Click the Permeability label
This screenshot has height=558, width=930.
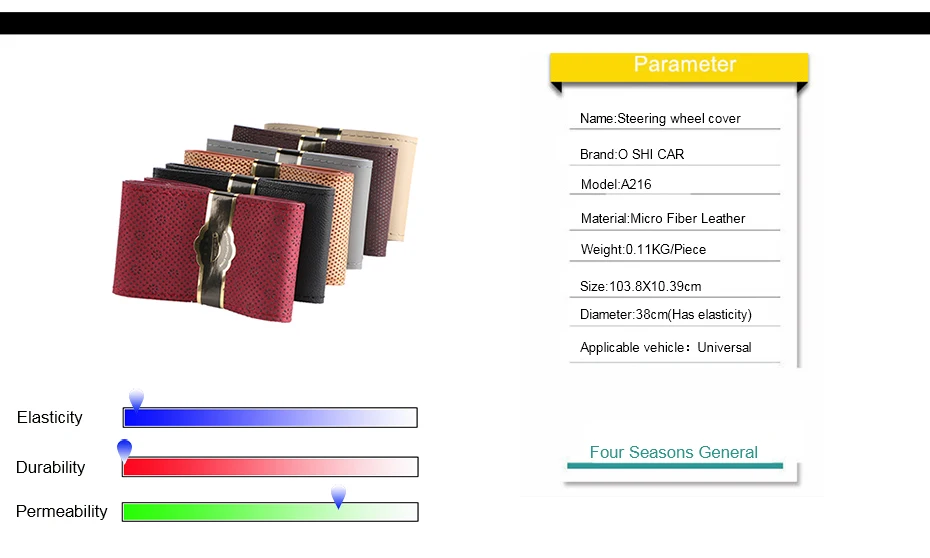(62, 511)
